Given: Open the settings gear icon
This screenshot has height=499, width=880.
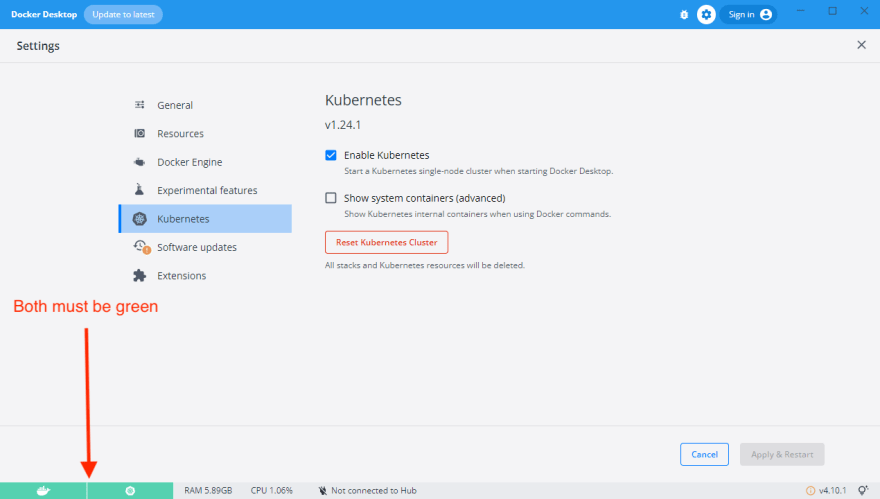Looking at the screenshot, I should pos(706,15).
